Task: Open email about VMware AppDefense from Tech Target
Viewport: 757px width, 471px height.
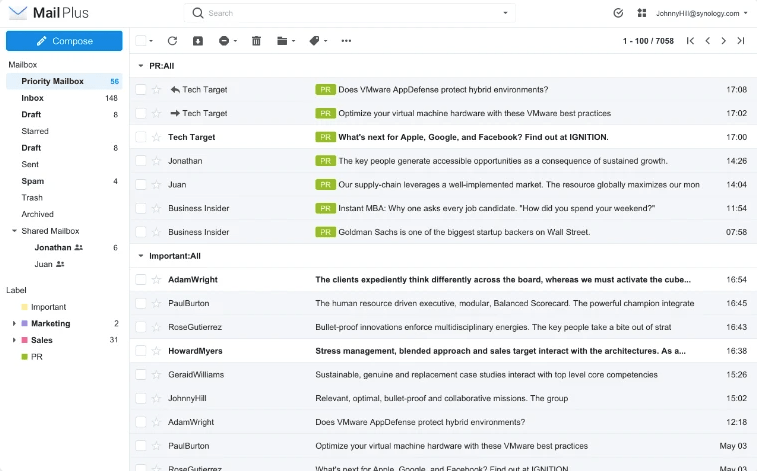Action: 443,89
